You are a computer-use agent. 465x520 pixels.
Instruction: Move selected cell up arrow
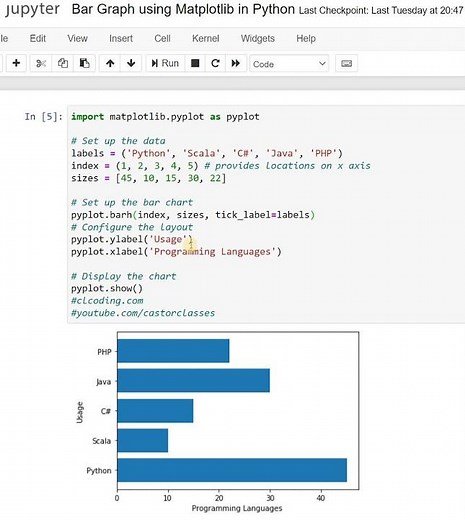(x=110, y=63)
